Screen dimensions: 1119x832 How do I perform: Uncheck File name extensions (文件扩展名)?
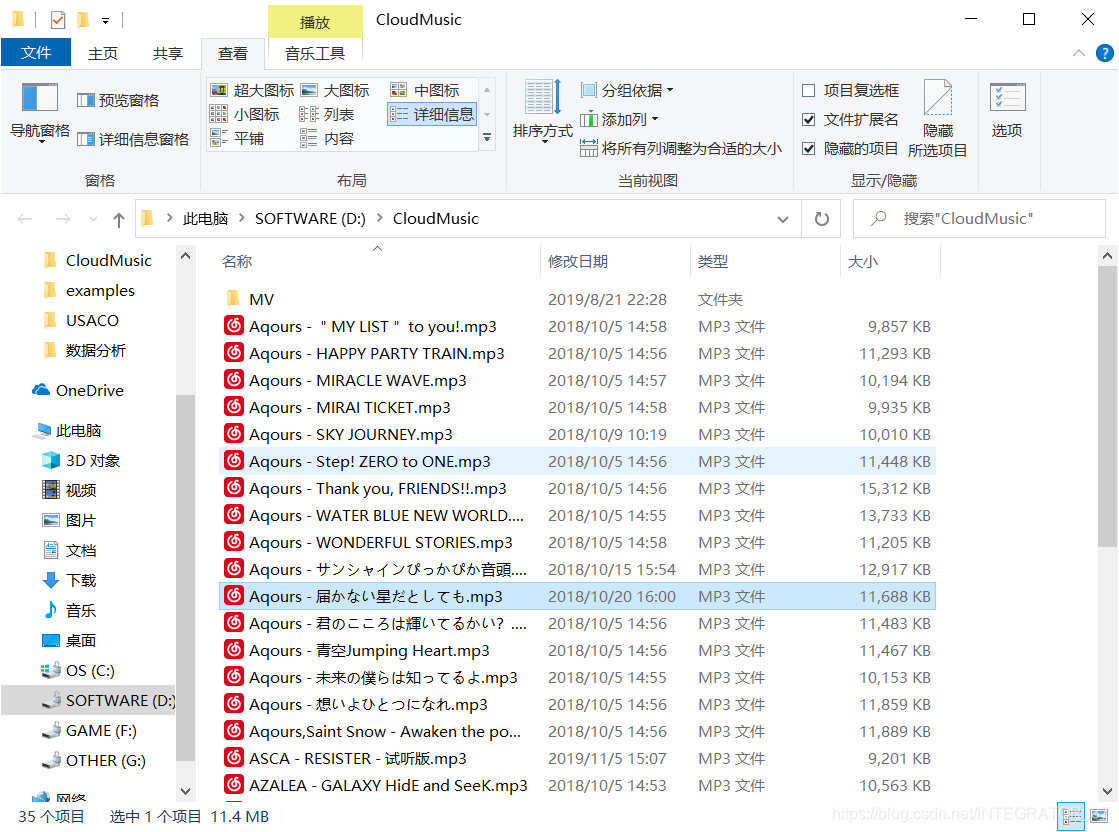click(809, 119)
